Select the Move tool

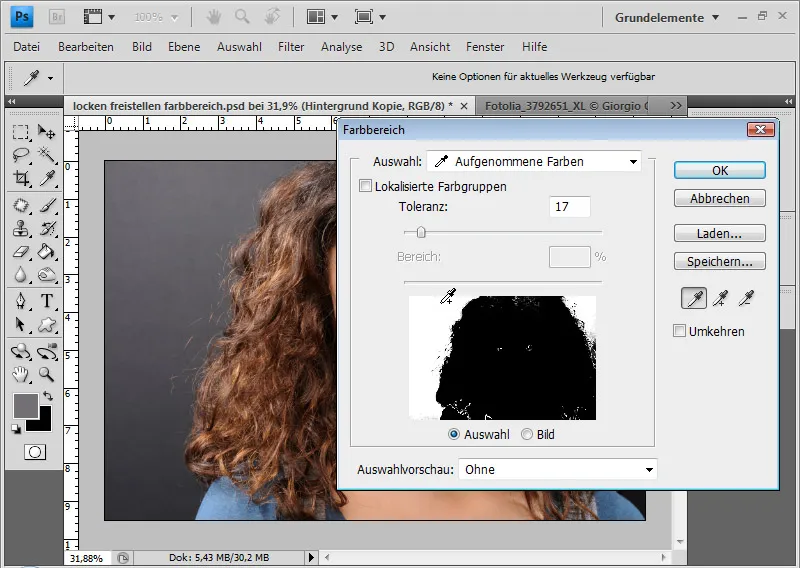[x=46, y=133]
